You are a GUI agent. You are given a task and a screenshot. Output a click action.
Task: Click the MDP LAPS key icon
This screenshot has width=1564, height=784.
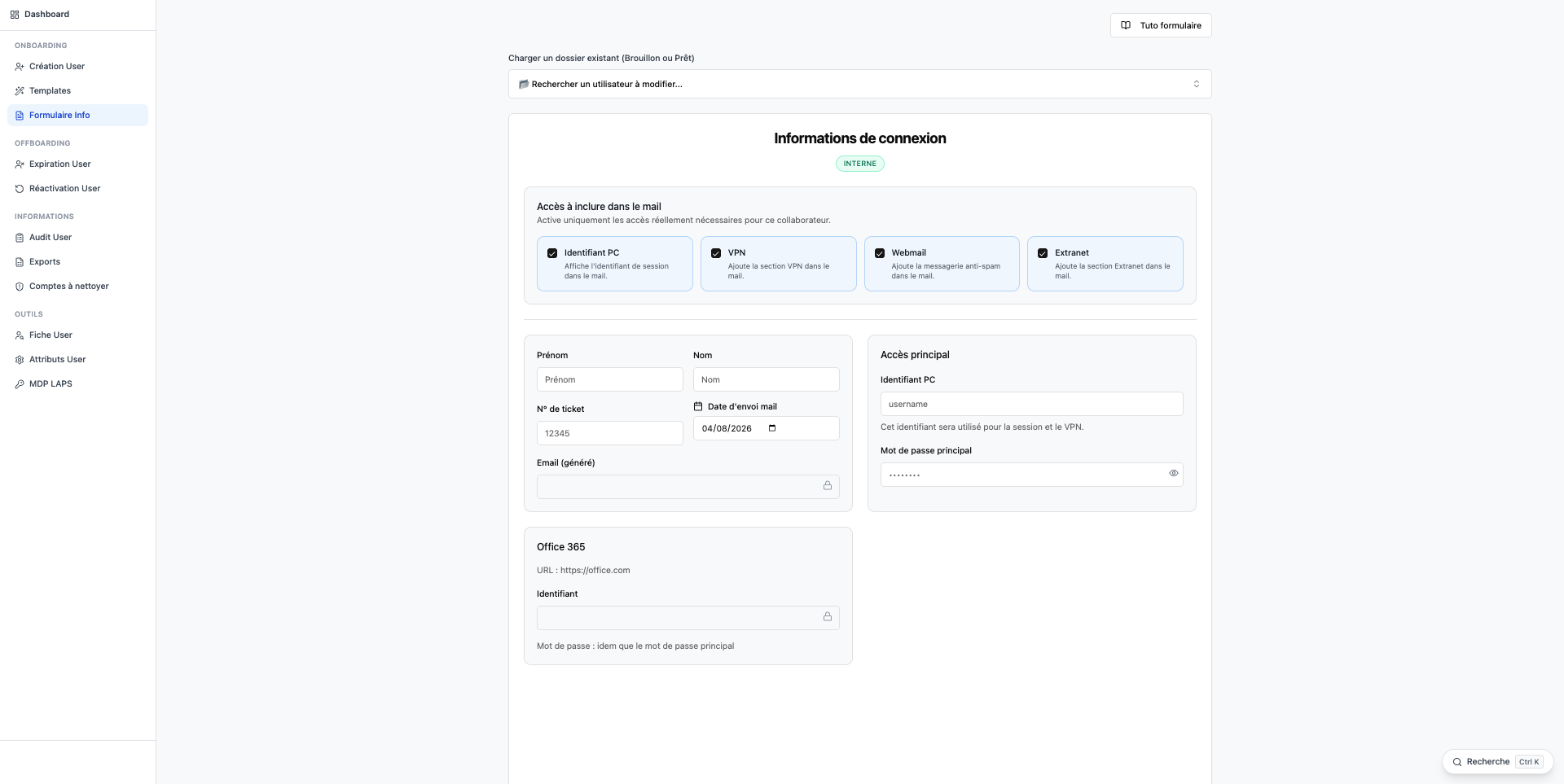pos(20,384)
